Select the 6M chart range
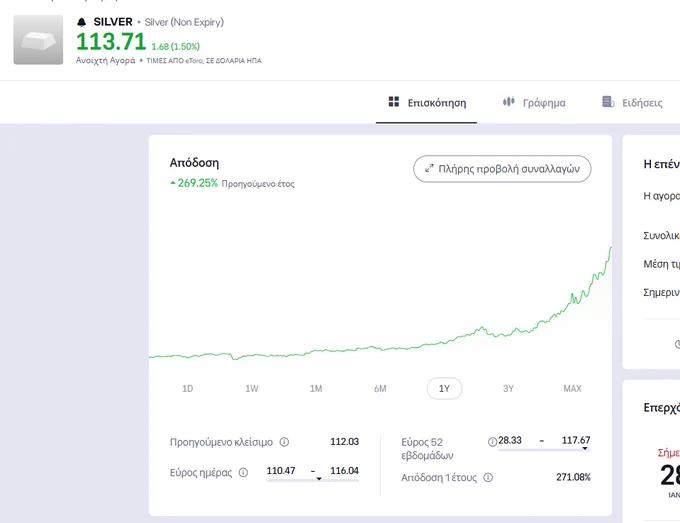 tap(380, 389)
